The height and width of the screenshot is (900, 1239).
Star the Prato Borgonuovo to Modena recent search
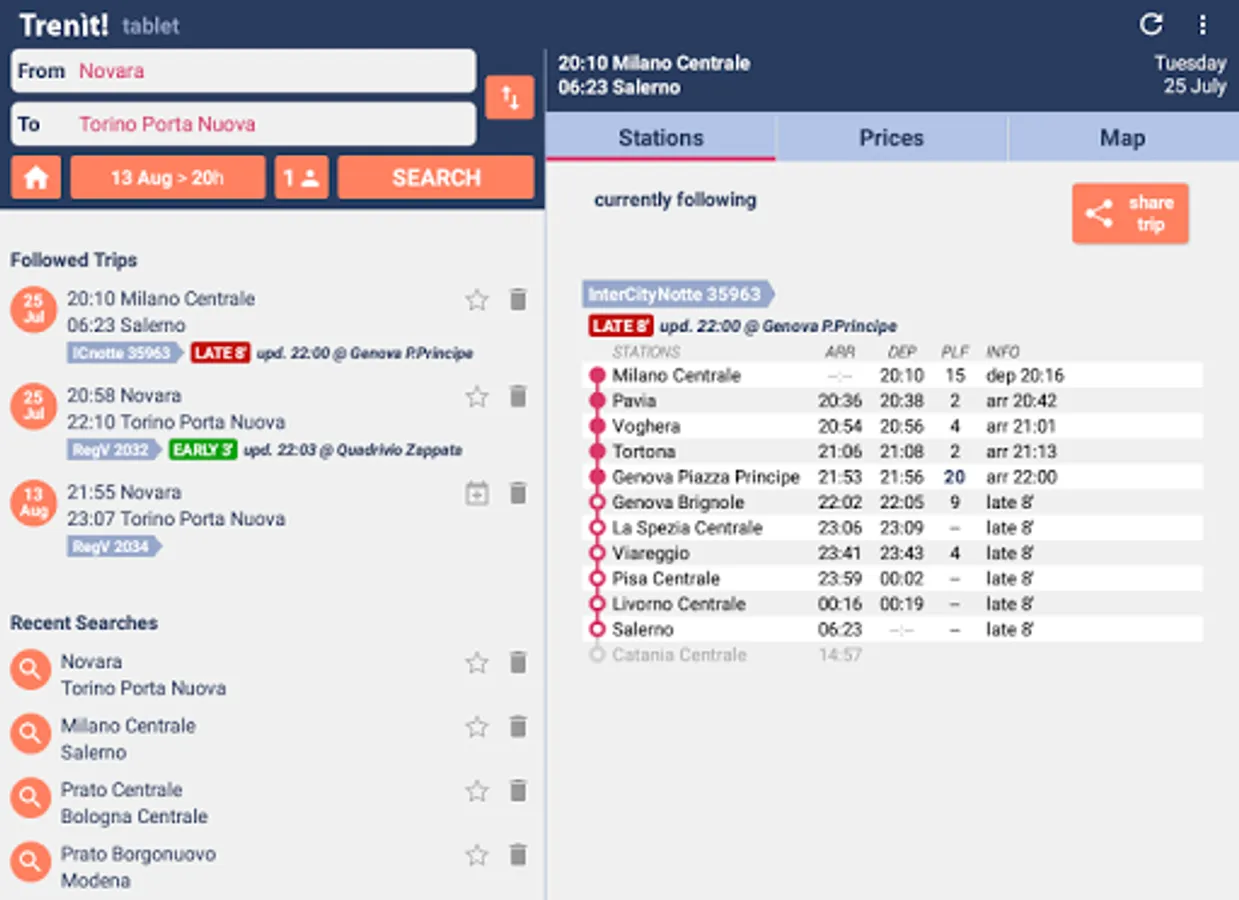(477, 855)
